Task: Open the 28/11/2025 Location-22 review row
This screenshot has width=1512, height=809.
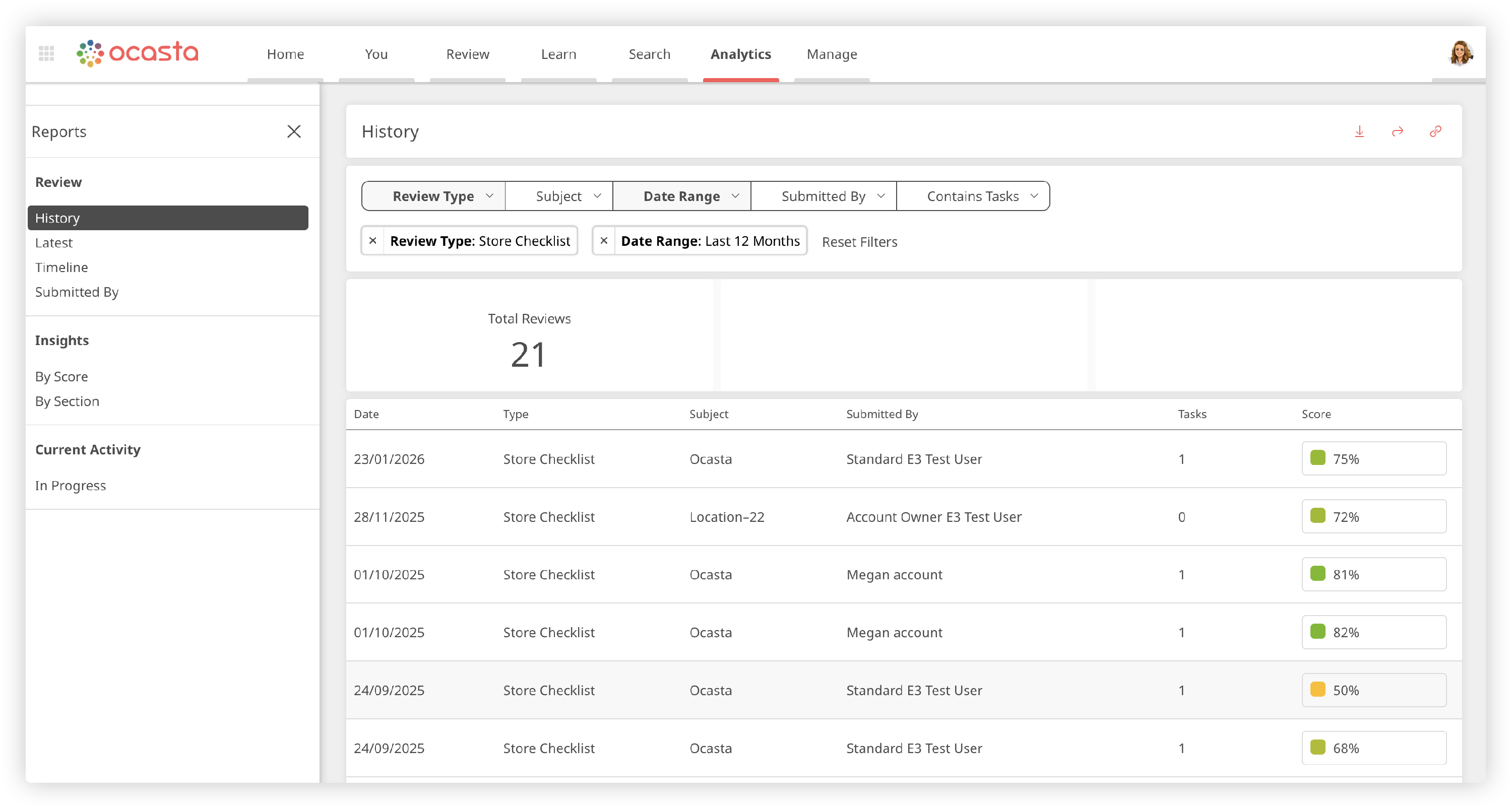Action: (726, 517)
